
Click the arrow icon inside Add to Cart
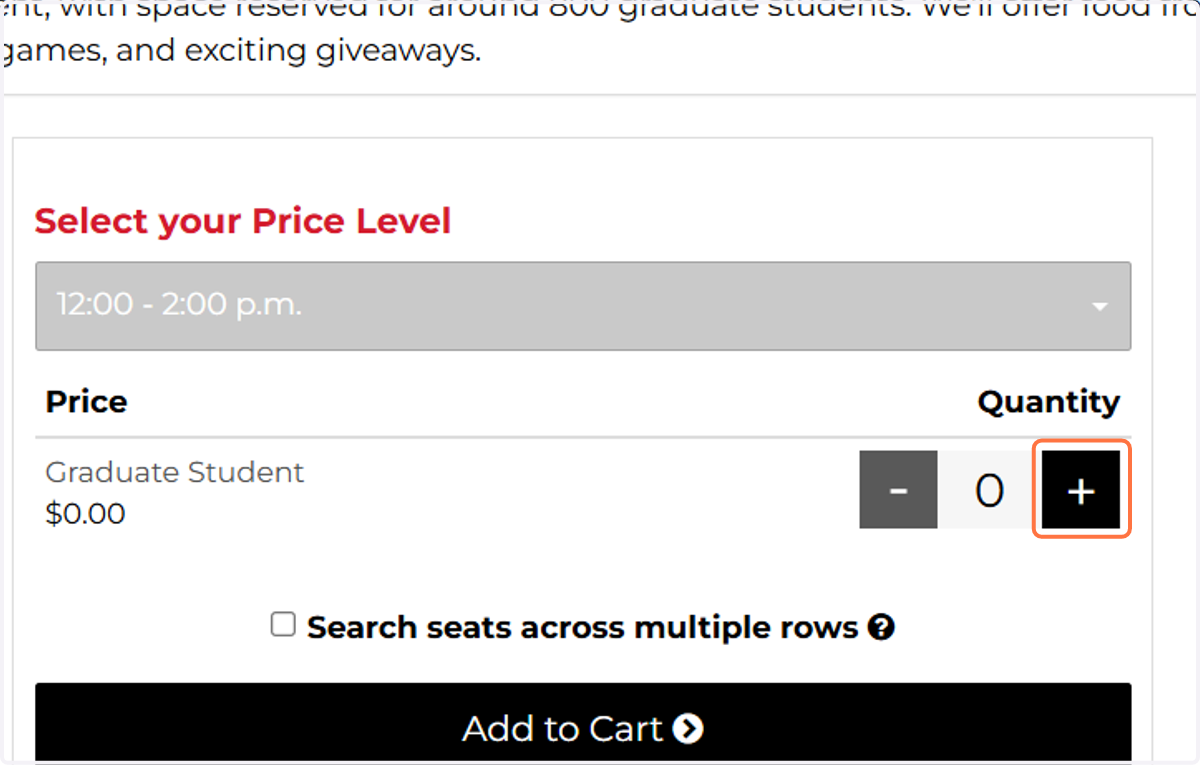pos(688,729)
